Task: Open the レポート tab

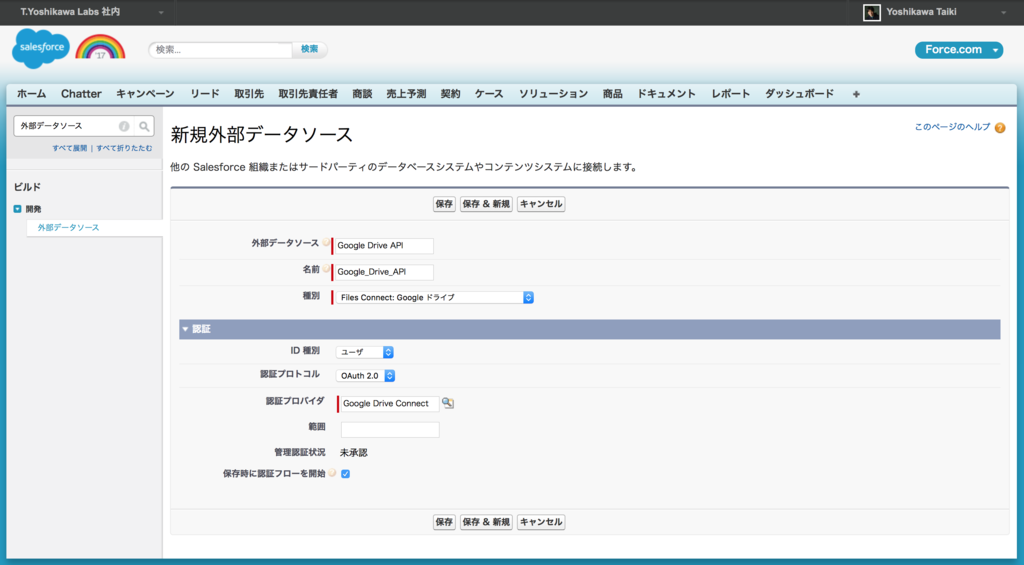Action: tap(731, 94)
